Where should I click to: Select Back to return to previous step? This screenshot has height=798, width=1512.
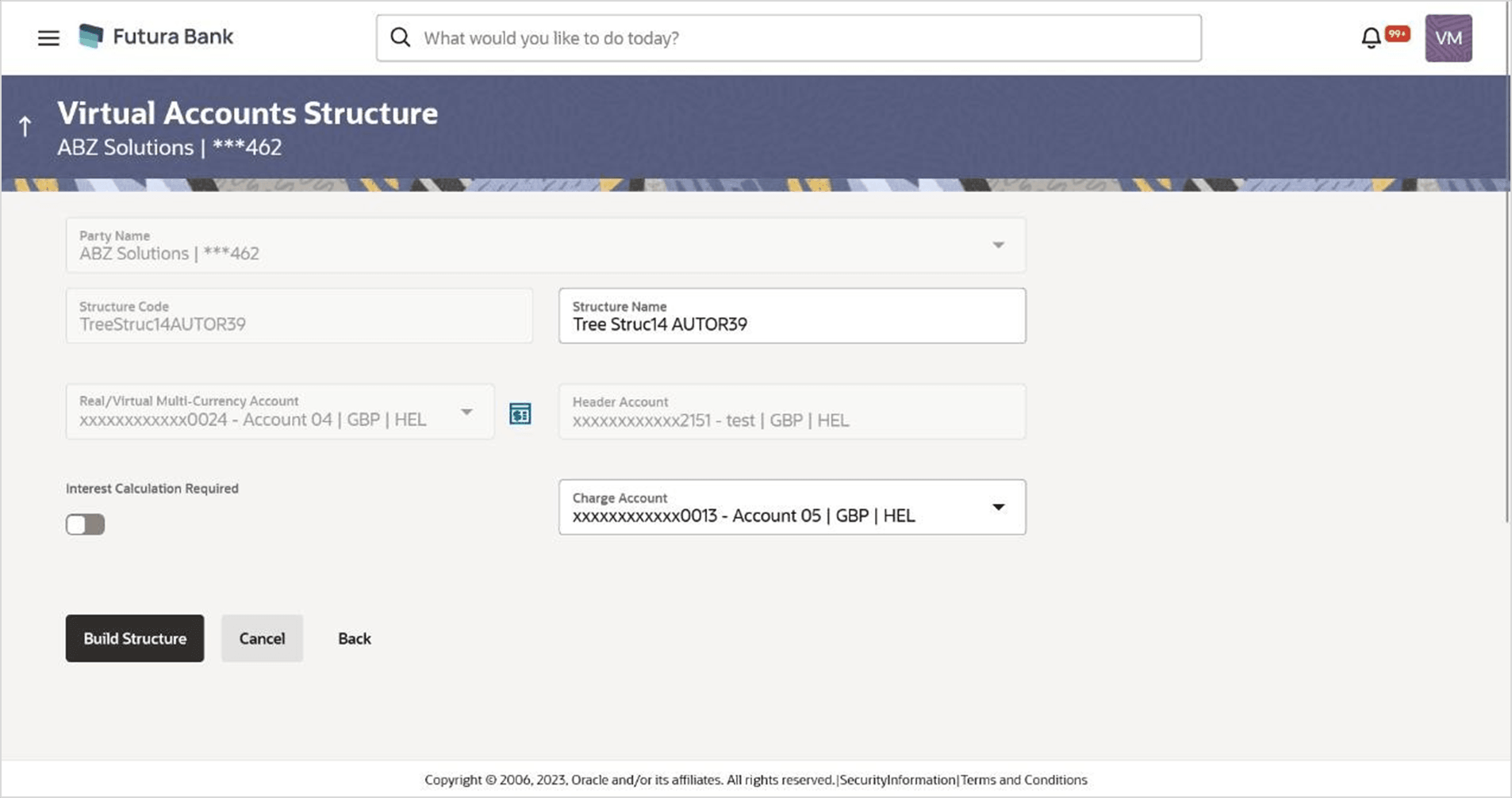pos(354,638)
